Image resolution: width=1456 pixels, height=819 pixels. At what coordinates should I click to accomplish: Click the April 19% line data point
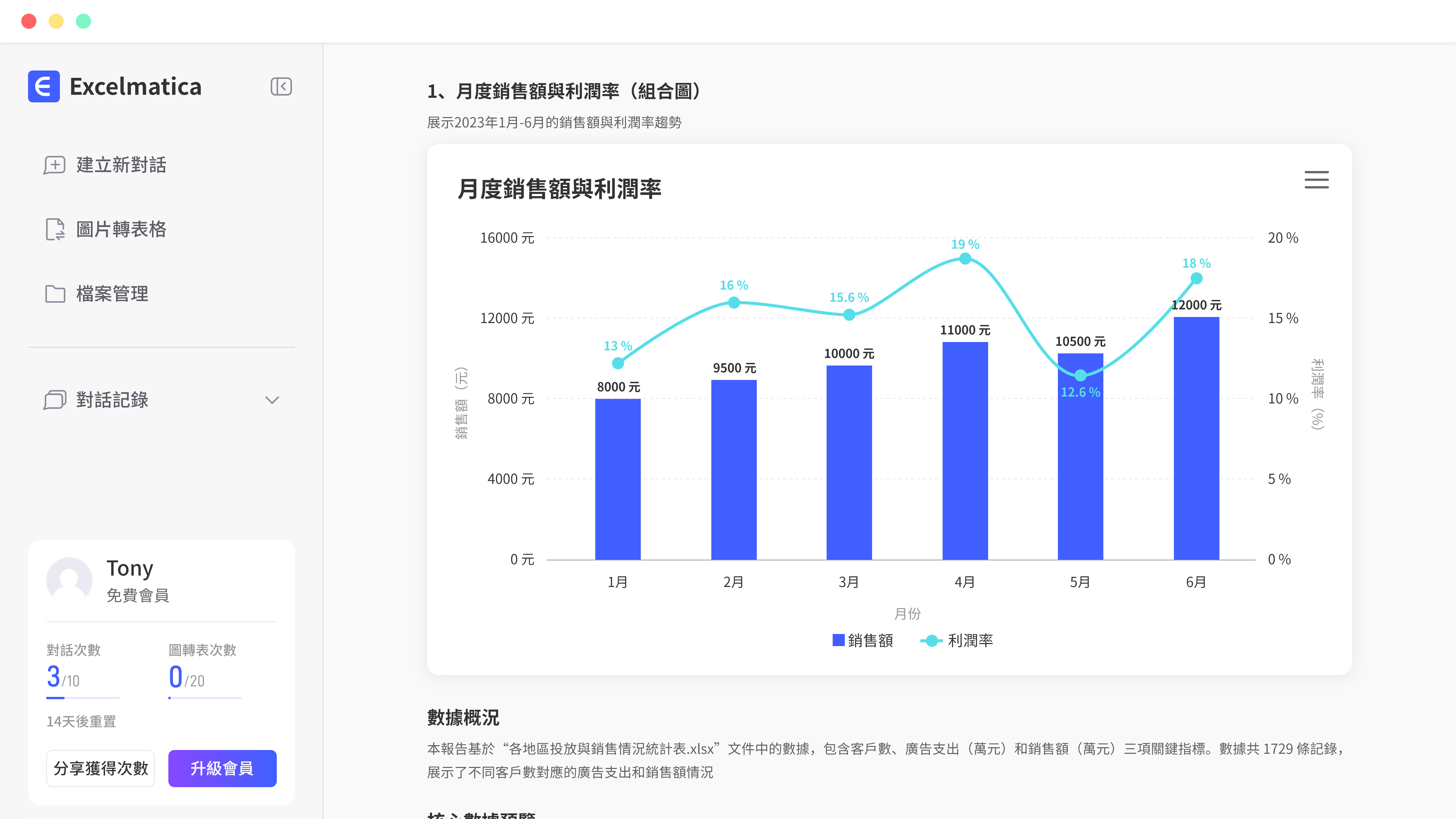click(x=965, y=259)
